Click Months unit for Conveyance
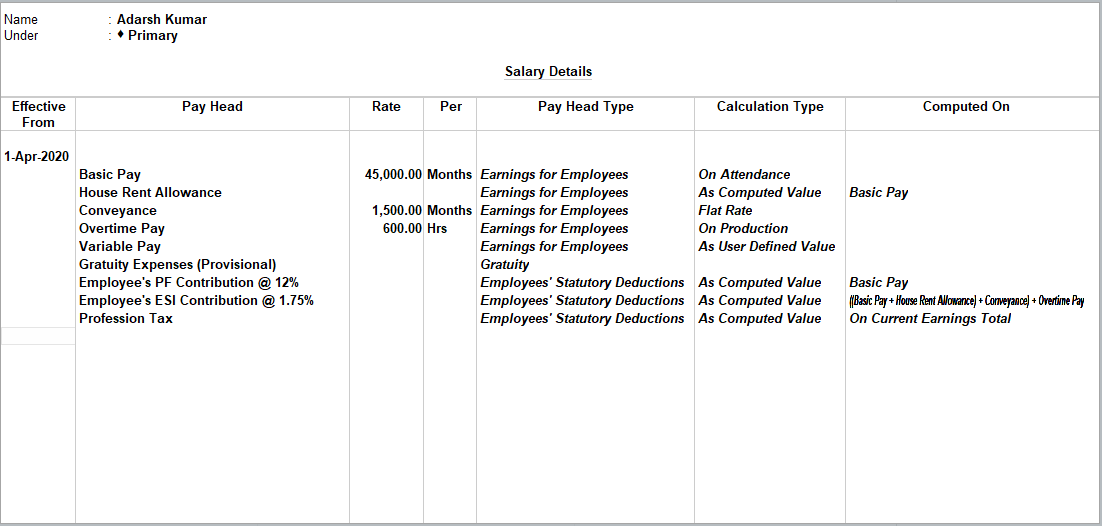 [x=449, y=210]
